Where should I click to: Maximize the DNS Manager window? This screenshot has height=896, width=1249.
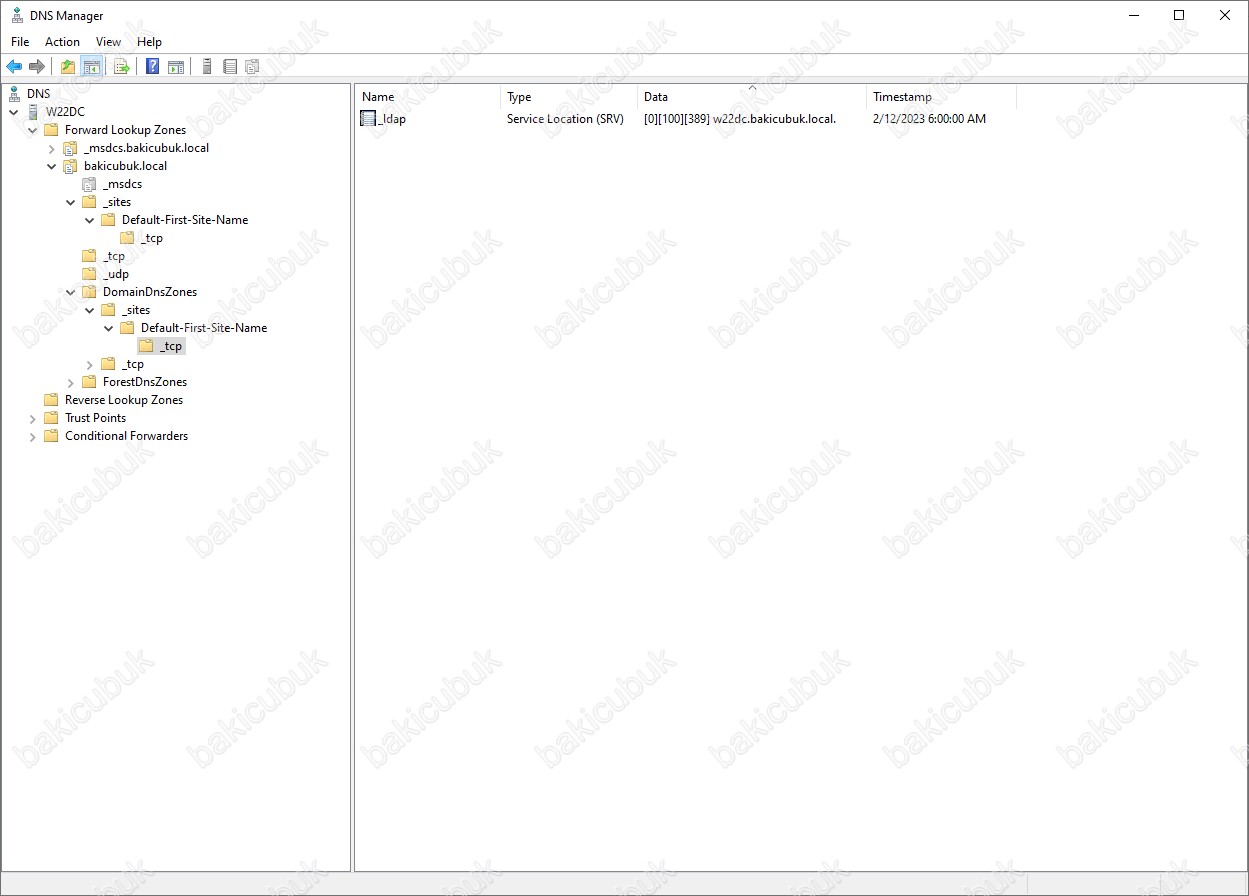tap(1179, 15)
